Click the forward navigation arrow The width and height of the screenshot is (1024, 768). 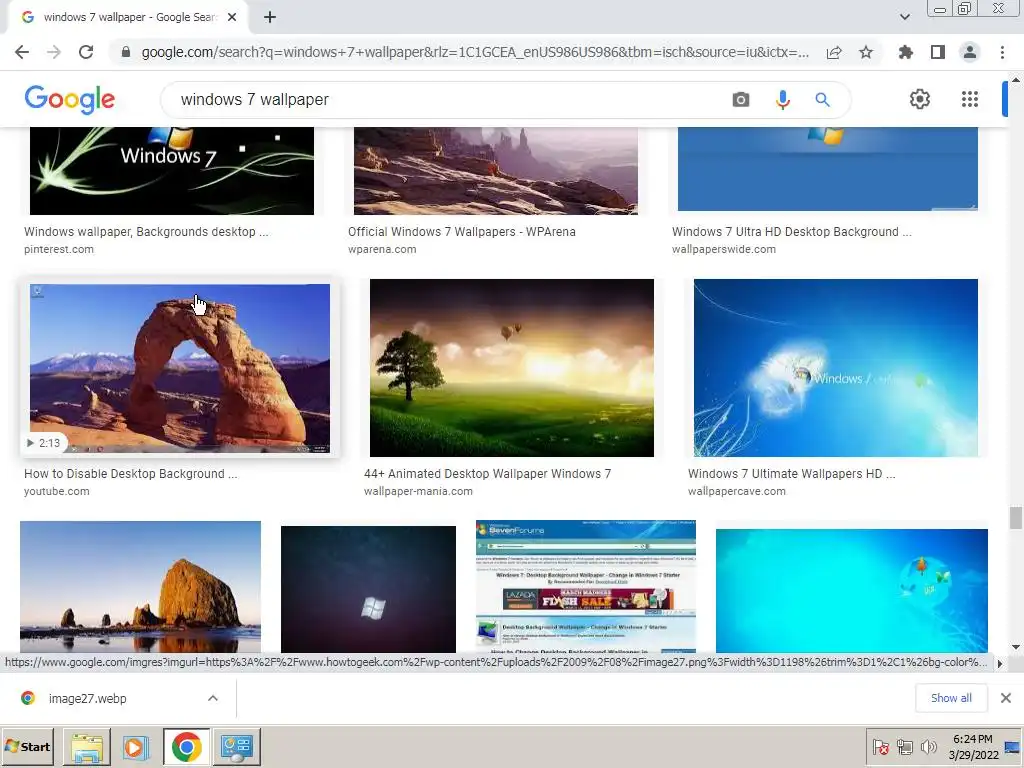point(54,52)
